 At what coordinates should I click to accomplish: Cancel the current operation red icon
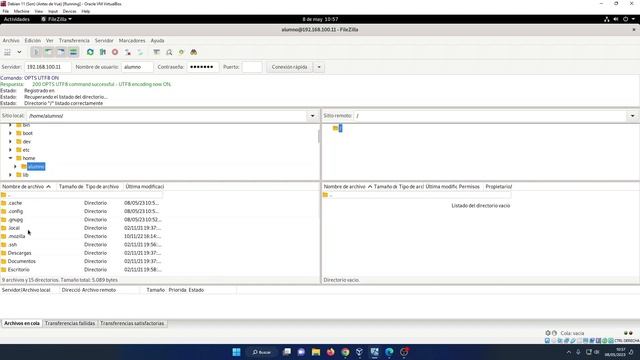115,52
